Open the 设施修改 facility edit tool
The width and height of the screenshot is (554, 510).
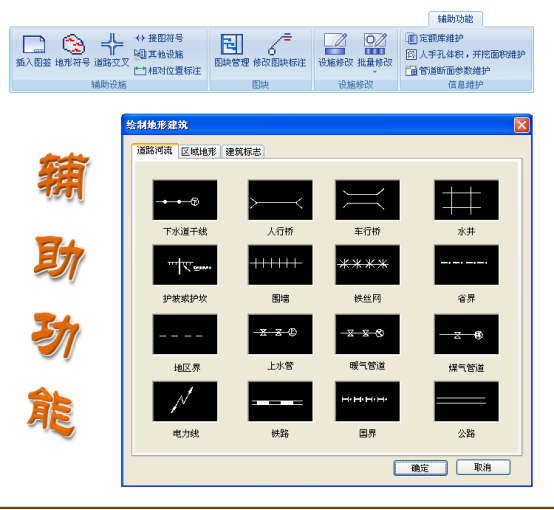(336, 50)
